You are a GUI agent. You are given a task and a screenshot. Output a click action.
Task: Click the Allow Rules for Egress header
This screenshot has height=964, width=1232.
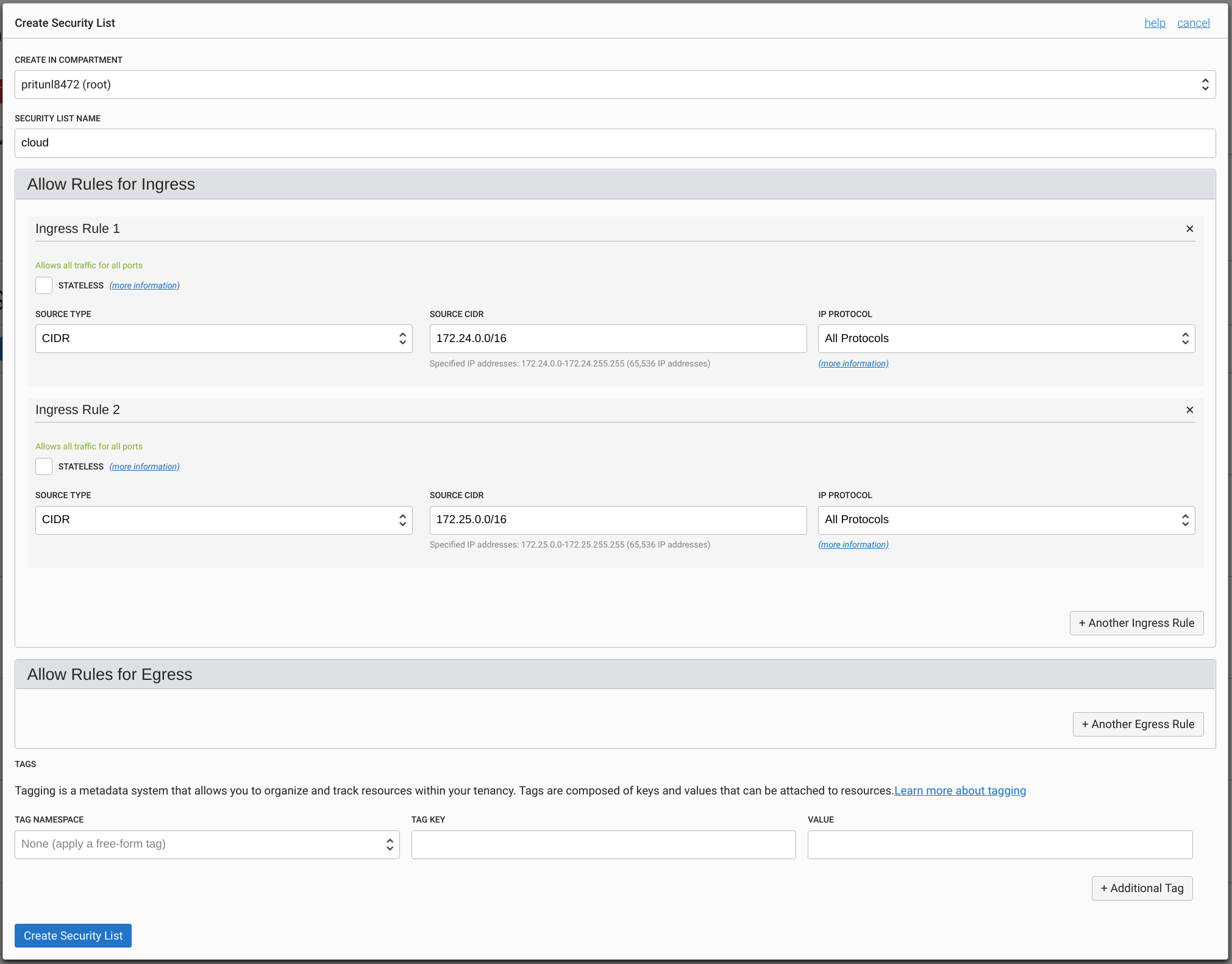pyautogui.click(x=615, y=674)
